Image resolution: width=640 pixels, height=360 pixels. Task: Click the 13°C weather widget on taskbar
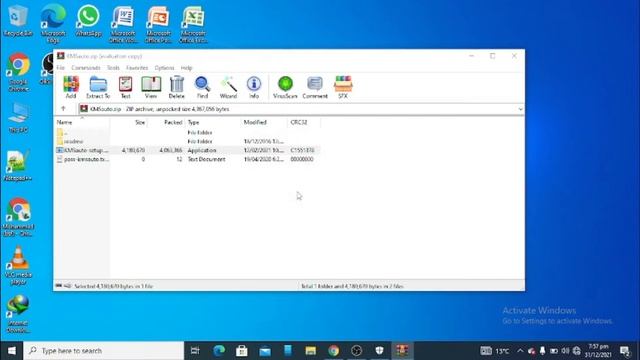click(496, 351)
